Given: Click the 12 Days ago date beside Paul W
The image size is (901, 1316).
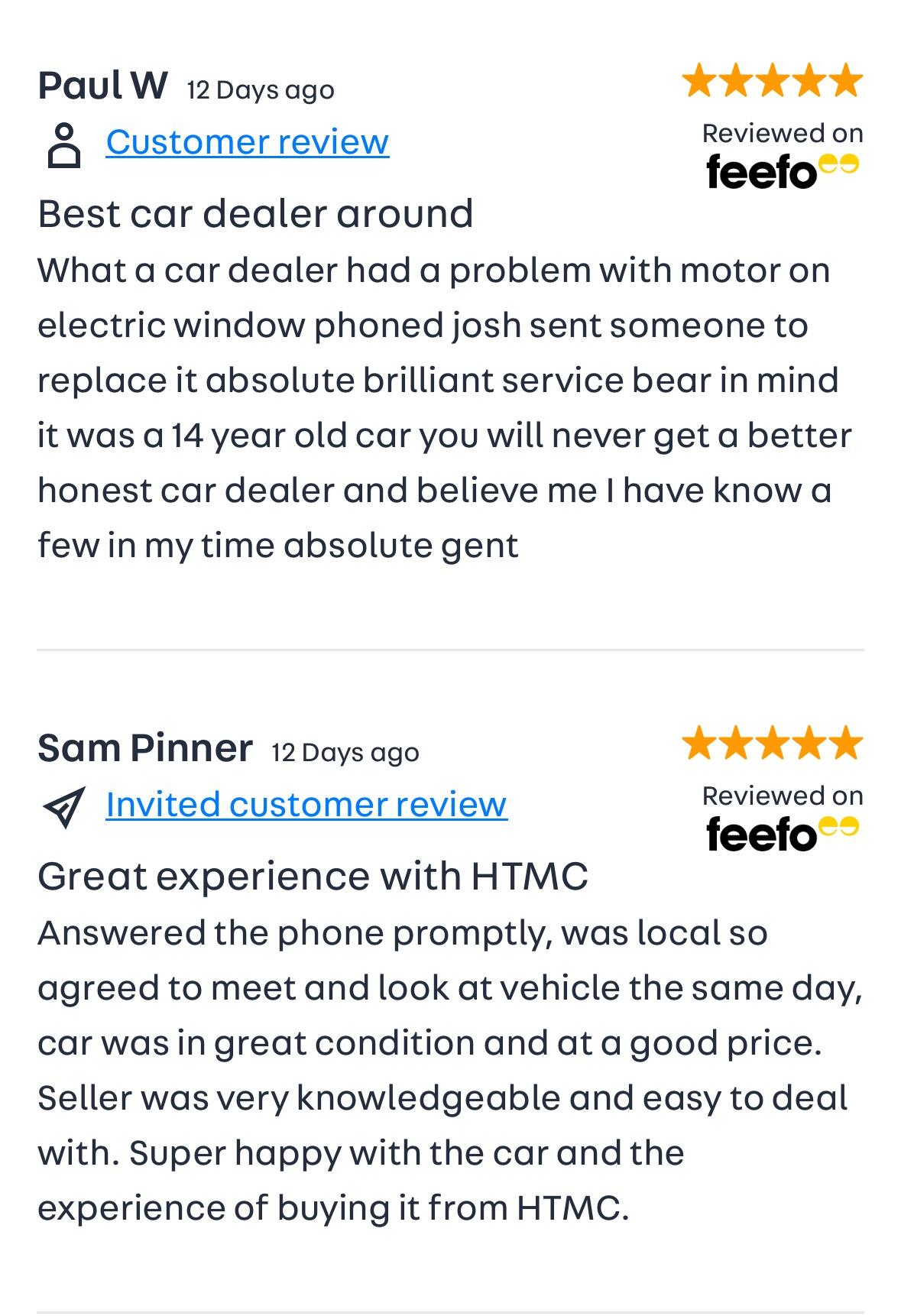Looking at the screenshot, I should coord(261,90).
